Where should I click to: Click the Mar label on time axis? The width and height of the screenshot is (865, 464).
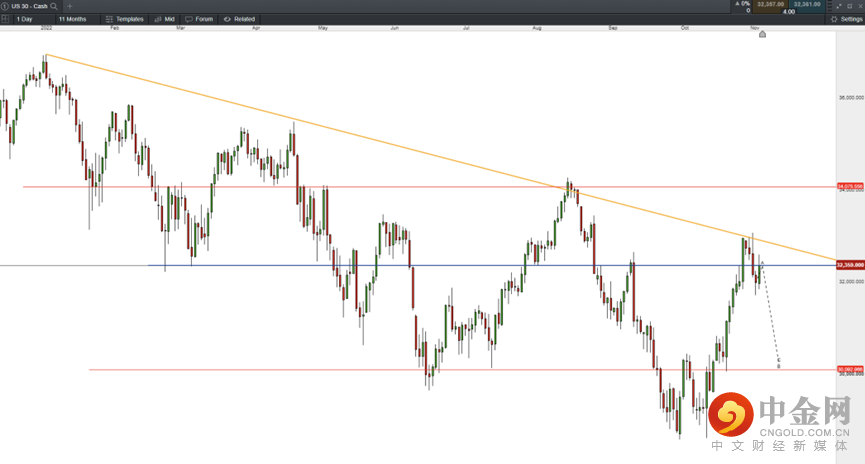180,28
